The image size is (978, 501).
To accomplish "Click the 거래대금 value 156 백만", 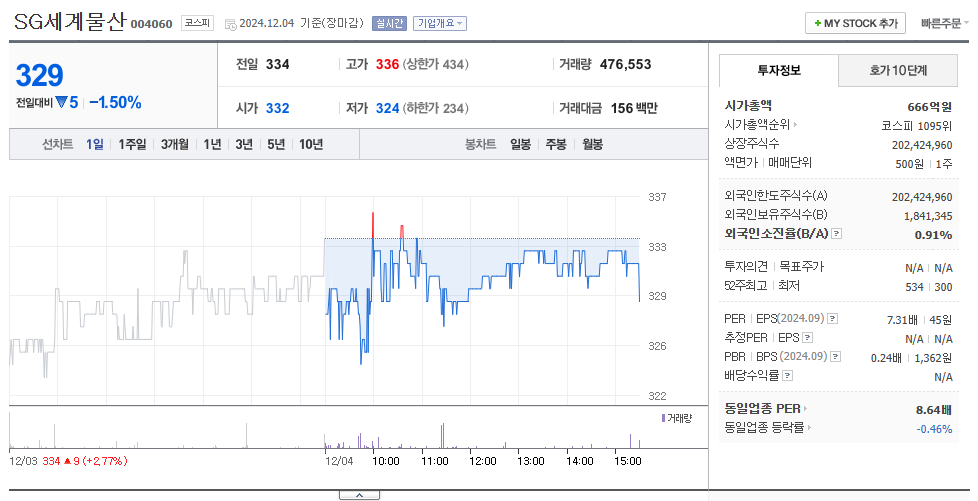I will (634, 108).
